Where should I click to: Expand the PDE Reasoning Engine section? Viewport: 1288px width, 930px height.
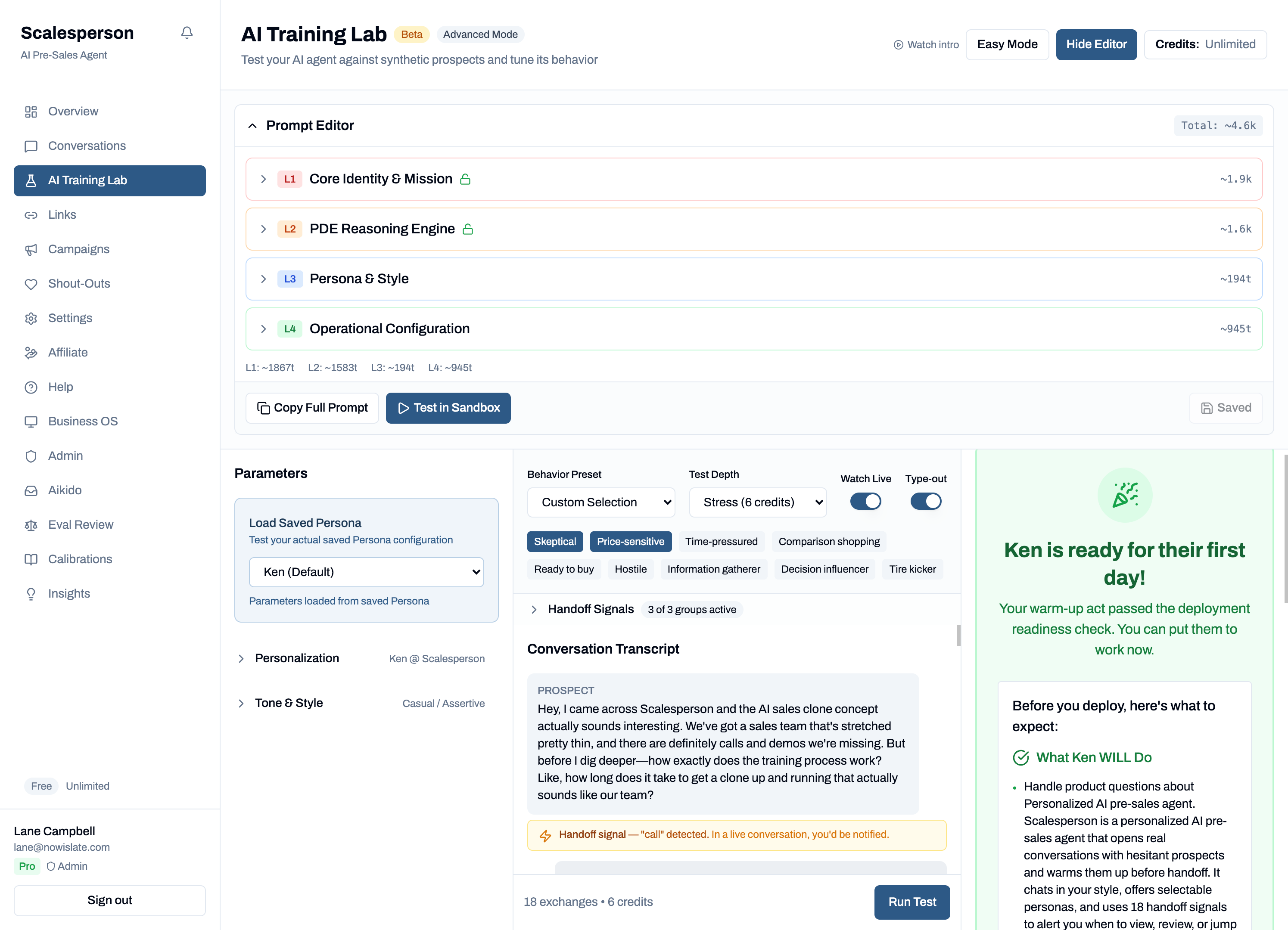(264, 229)
